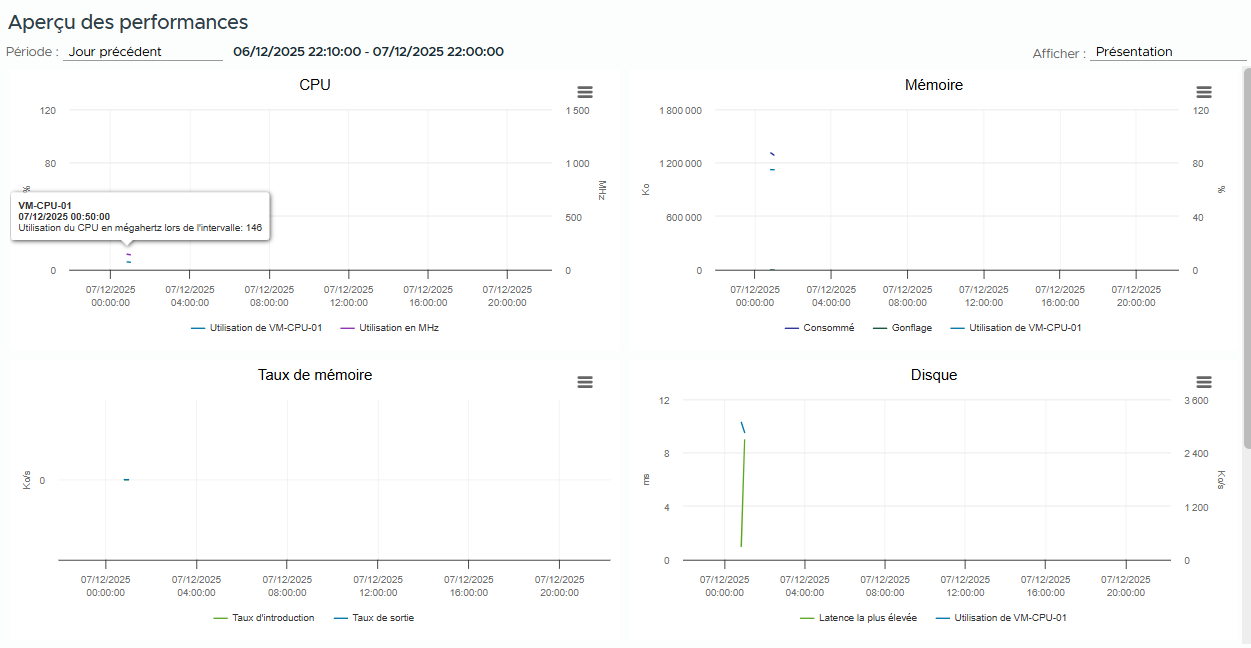Expand the Période dropdown

coord(142,52)
